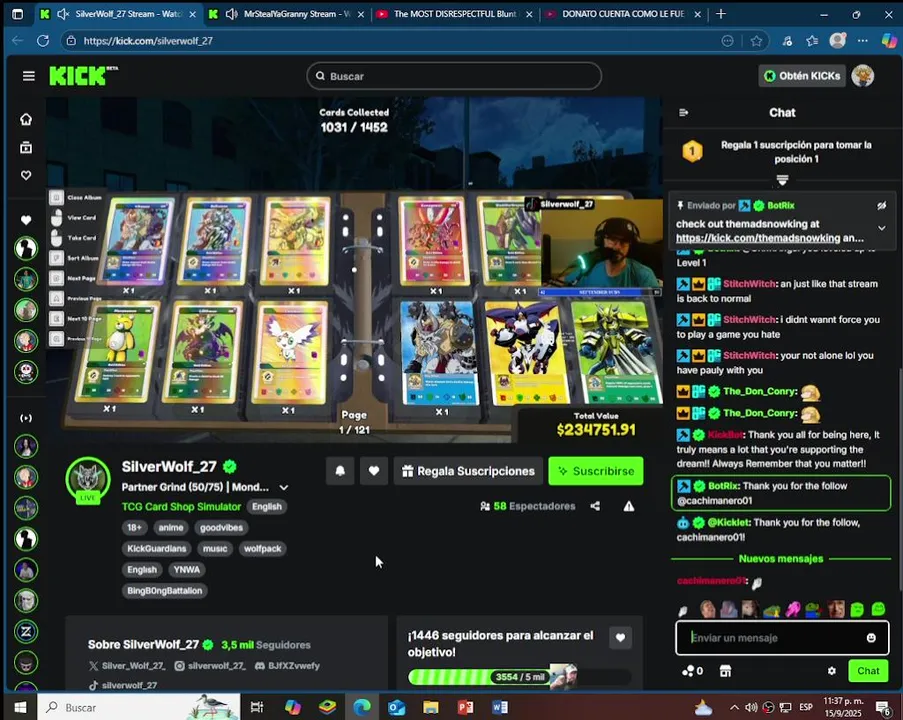Screen dimensions: 903x720
Task: Toggle follow heart next to bell
Action: pos(374,471)
